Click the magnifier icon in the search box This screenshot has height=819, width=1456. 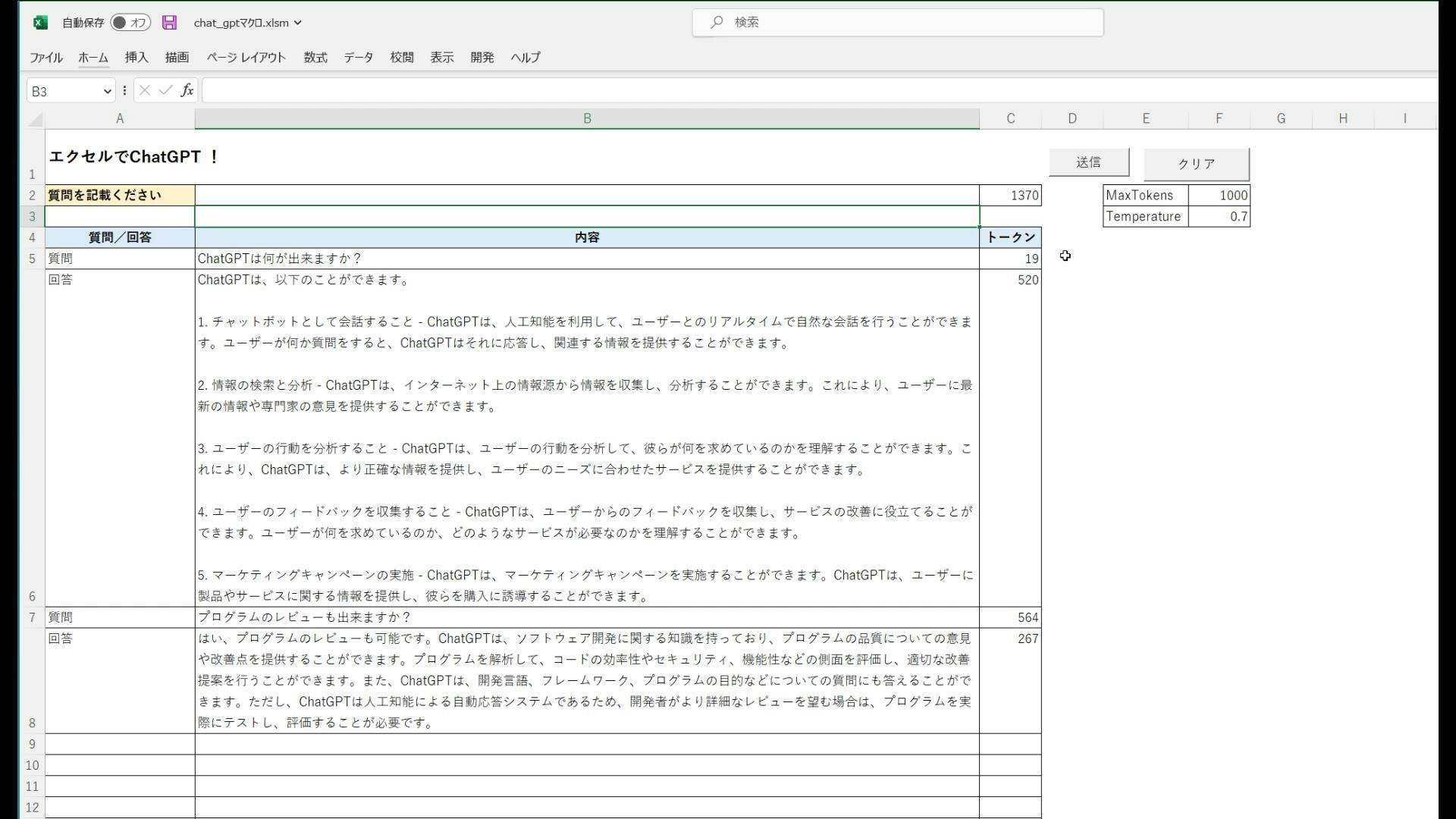[716, 22]
